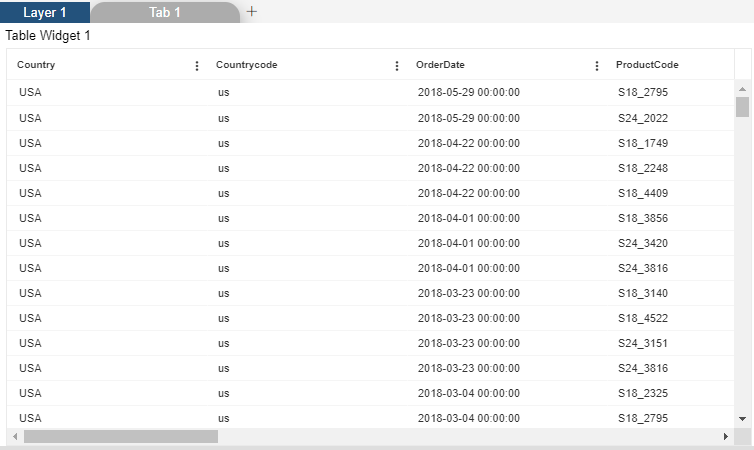Select product code S18_2795 dated 2018-05-29
Image resolution: width=754 pixels, height=450 pixels.
tap(643, 92)
